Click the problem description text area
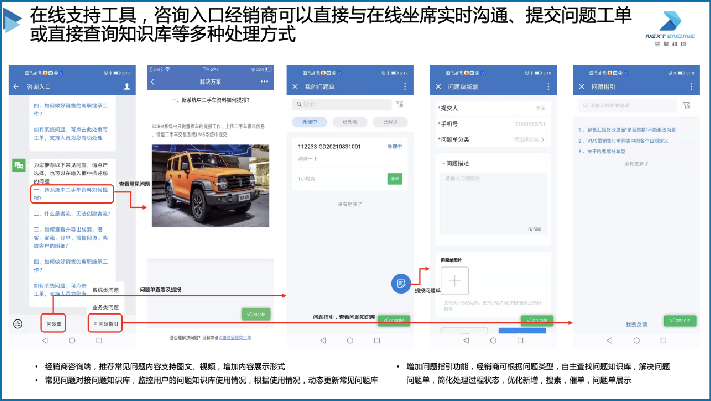711x401 pixels. (492, 190)
